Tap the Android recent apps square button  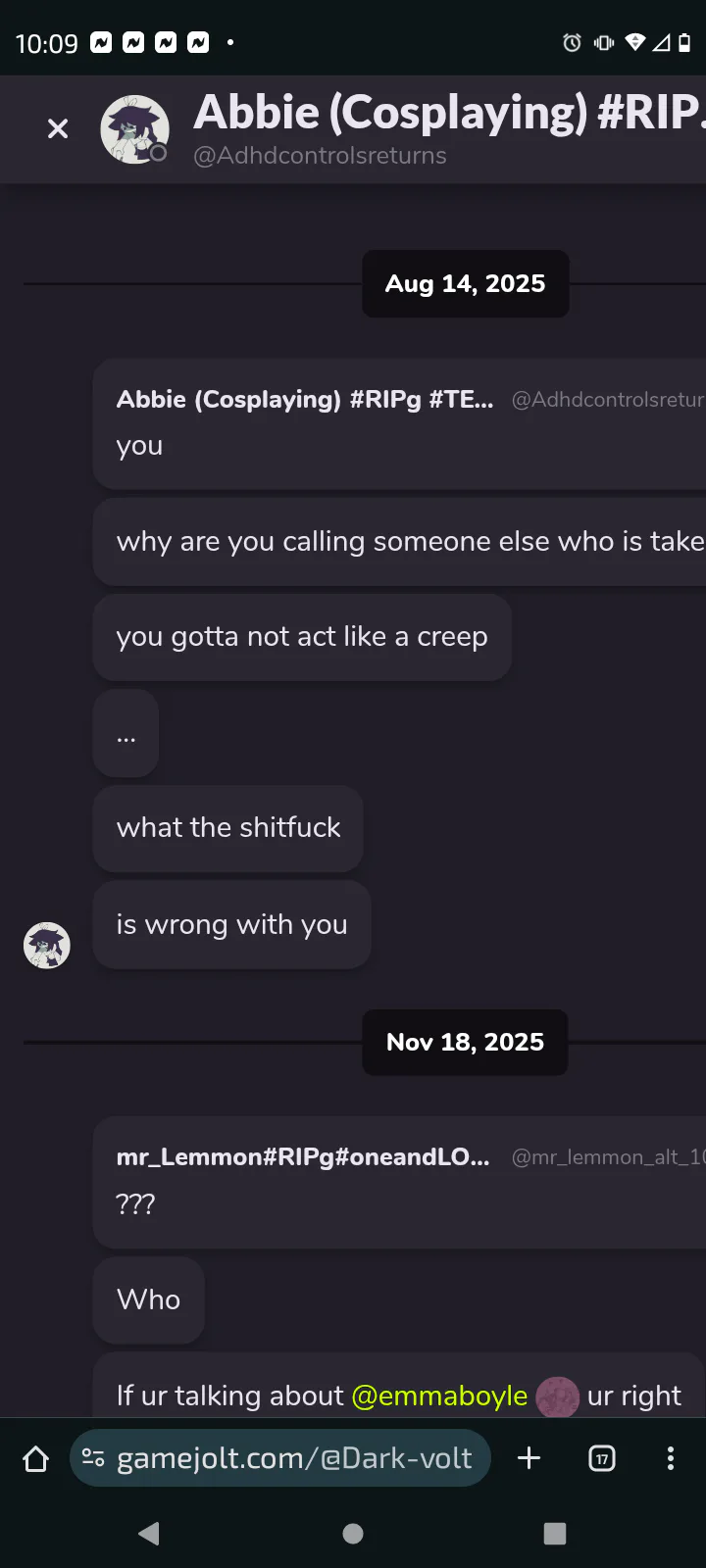point(555,1534)
